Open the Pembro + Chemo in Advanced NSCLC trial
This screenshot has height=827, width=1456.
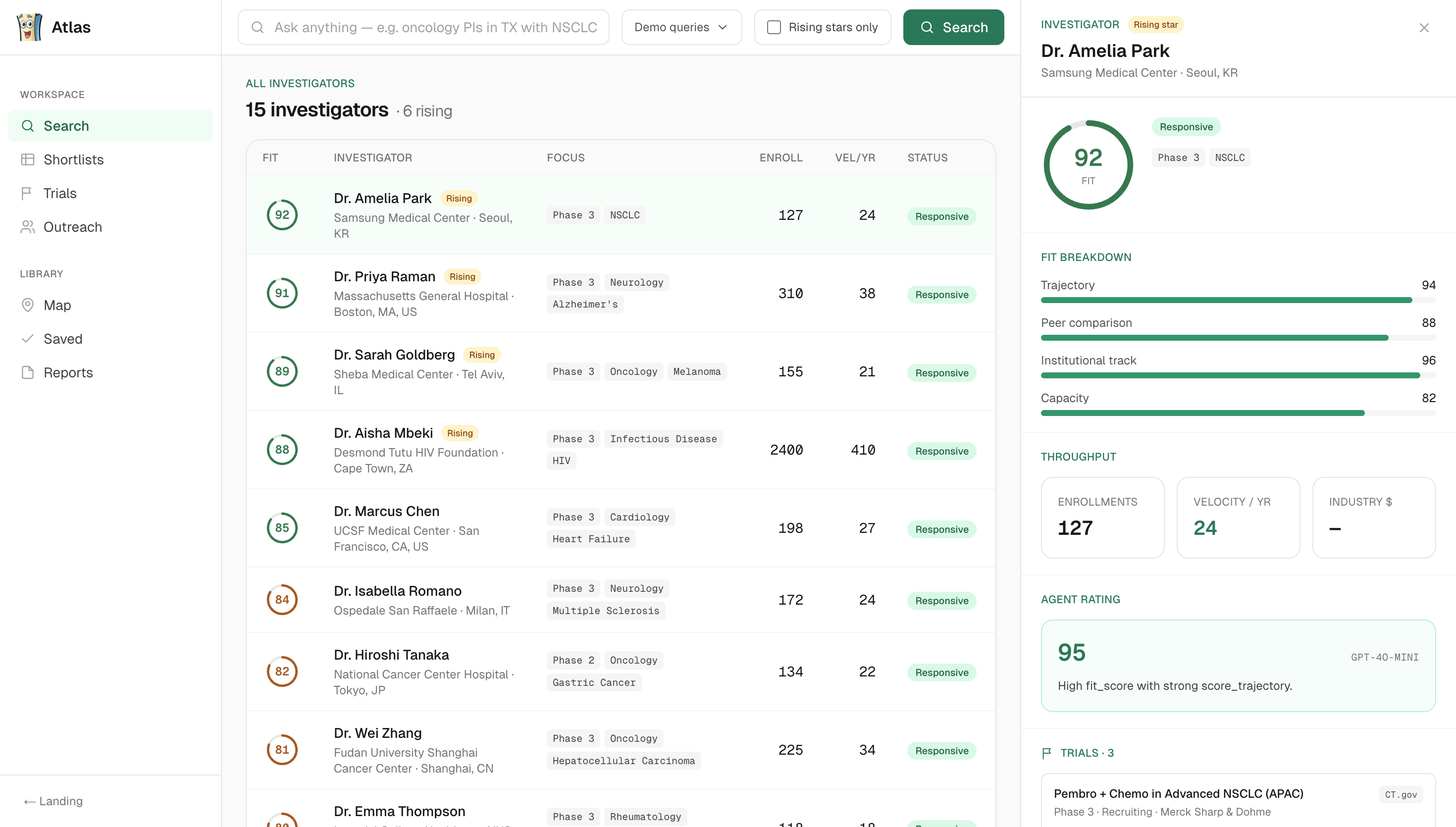pyautogui.click(x=1238, y=801)
